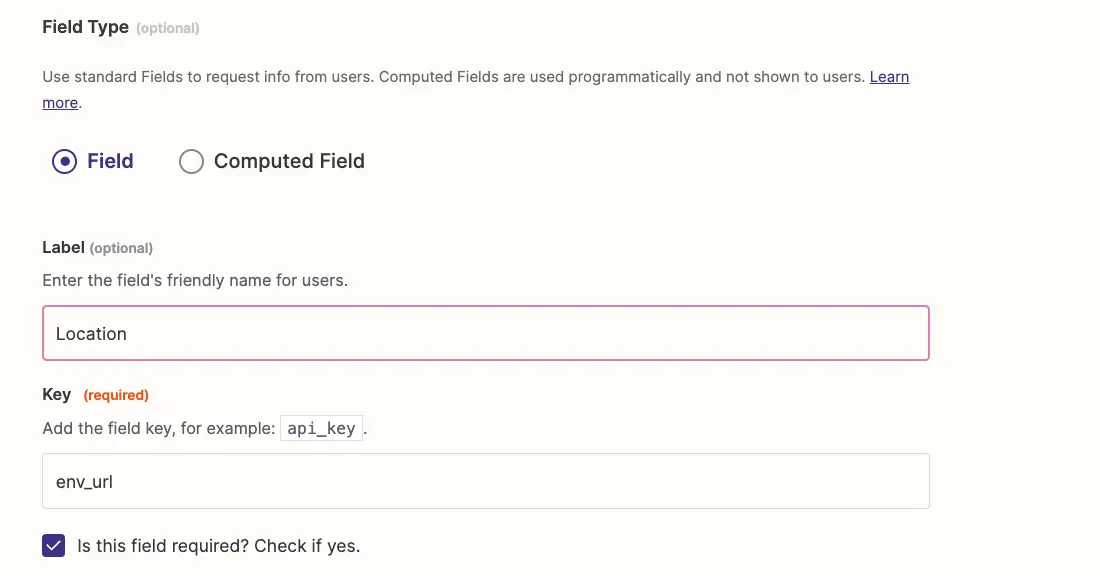Viewport: 1100px width, 576px height.
Task: Click 'Add the field key, for example' text
Action: [x=159, y=429]
